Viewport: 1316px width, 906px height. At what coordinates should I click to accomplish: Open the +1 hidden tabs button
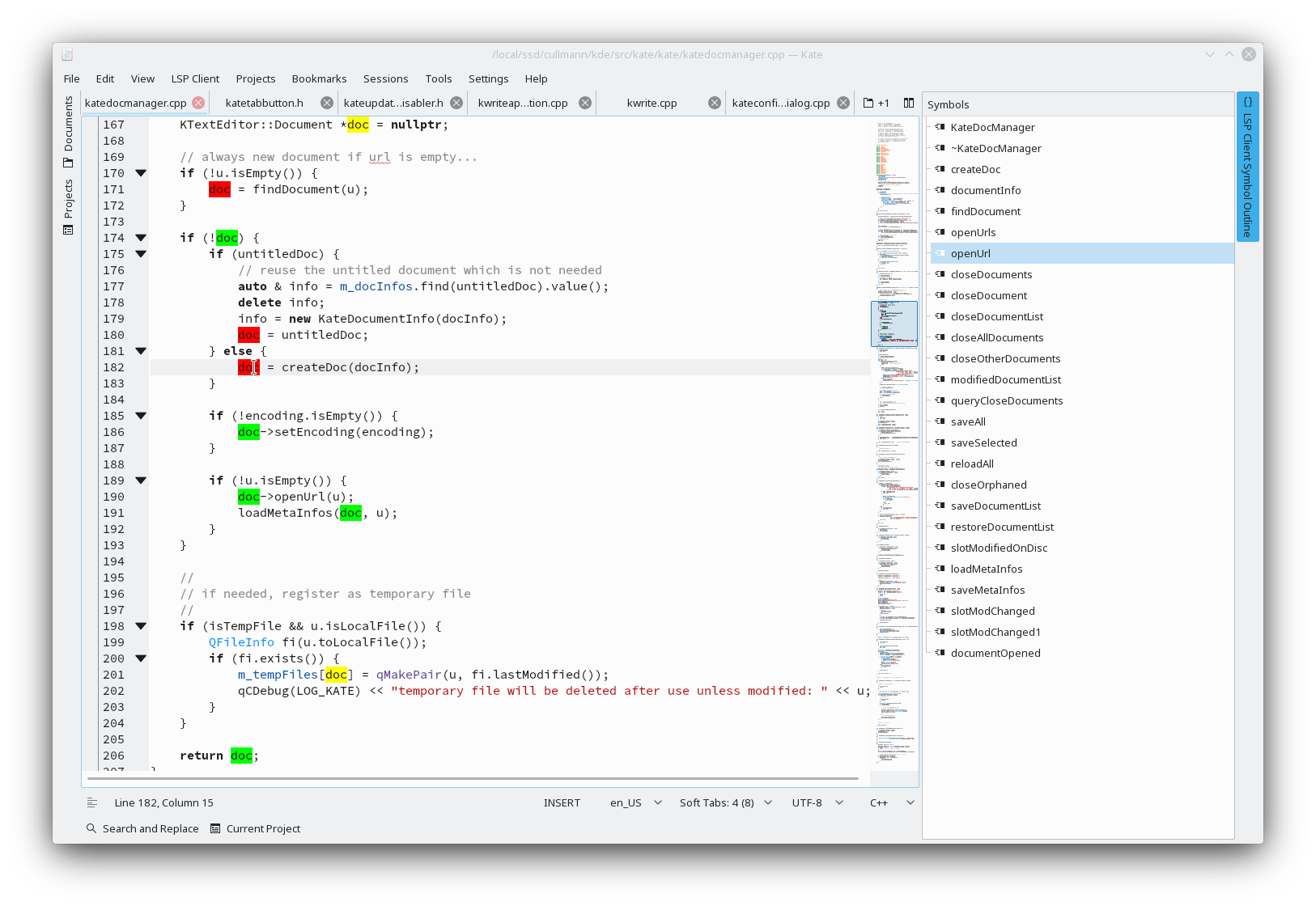(x=877, y=103)
